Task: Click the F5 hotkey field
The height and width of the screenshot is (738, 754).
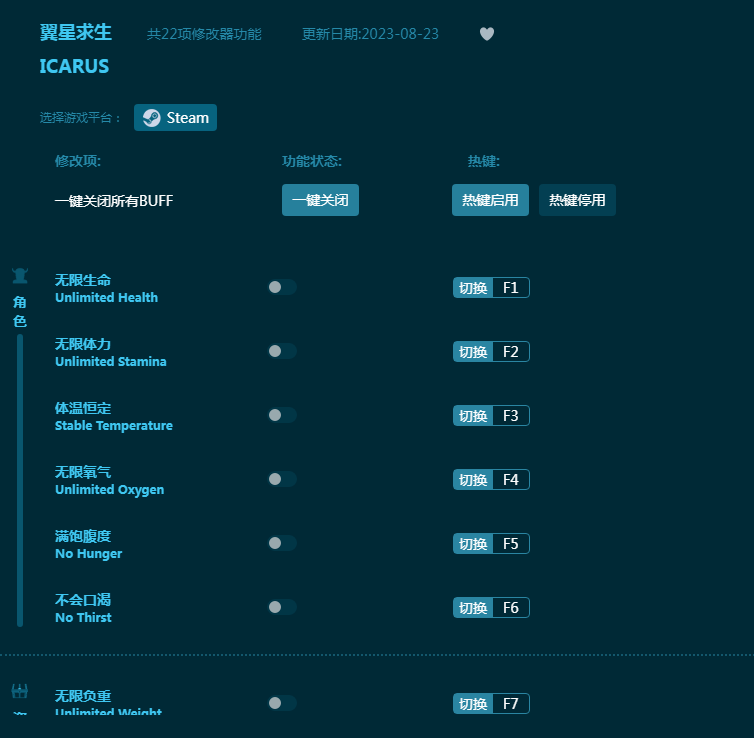Action: coord(511,543)
